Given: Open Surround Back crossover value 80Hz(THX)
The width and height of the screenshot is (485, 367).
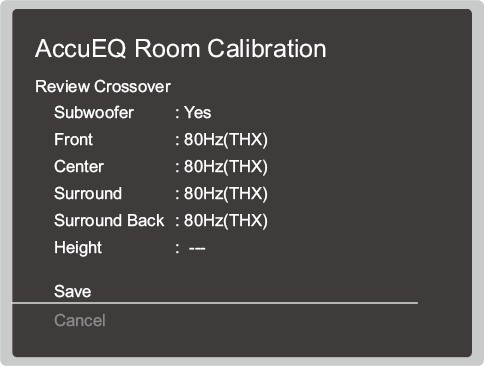Looking at the screenshot, I should pos(226,220).
